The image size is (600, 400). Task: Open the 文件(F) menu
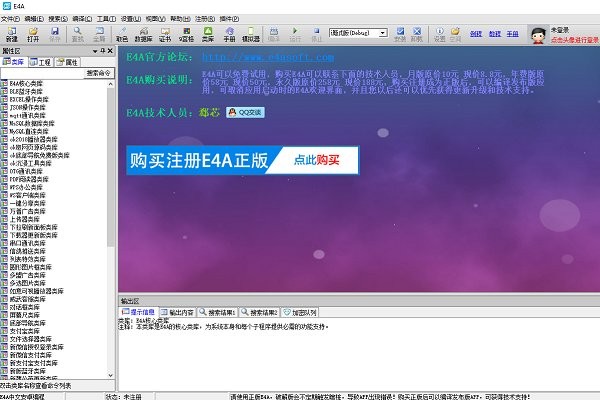(x=10, y=18)
